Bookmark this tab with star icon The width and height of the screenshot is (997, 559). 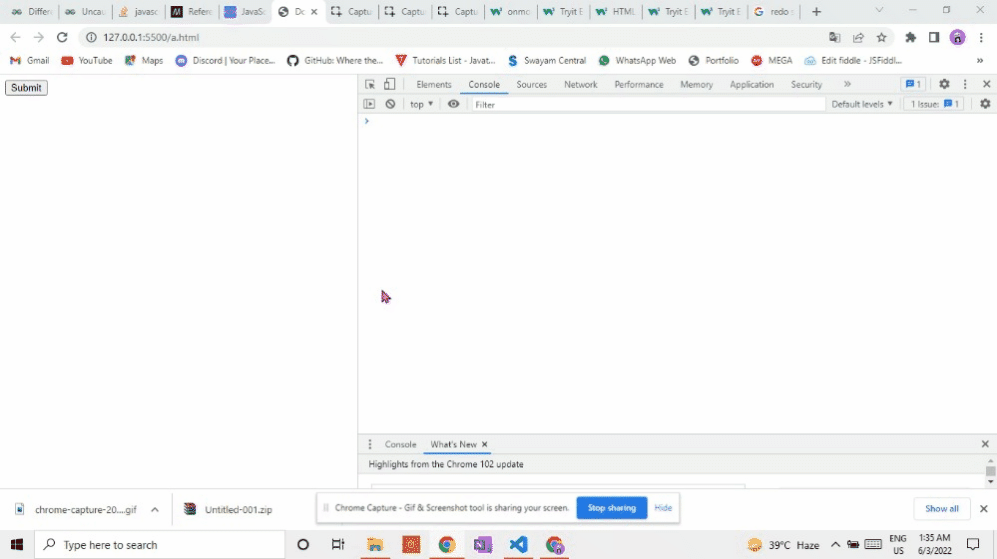[x=881, y=38]
